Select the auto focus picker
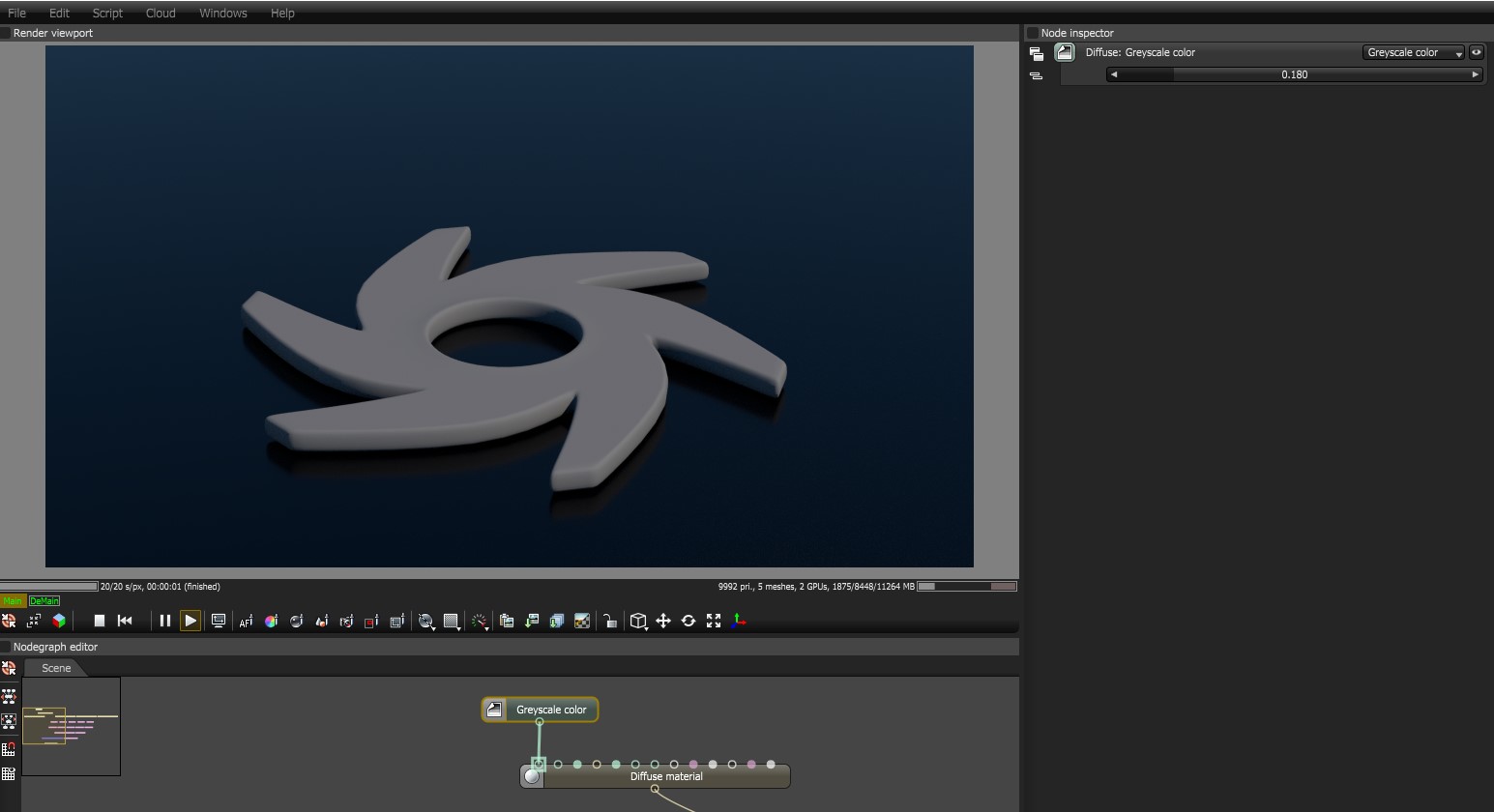 coord(246,621)
